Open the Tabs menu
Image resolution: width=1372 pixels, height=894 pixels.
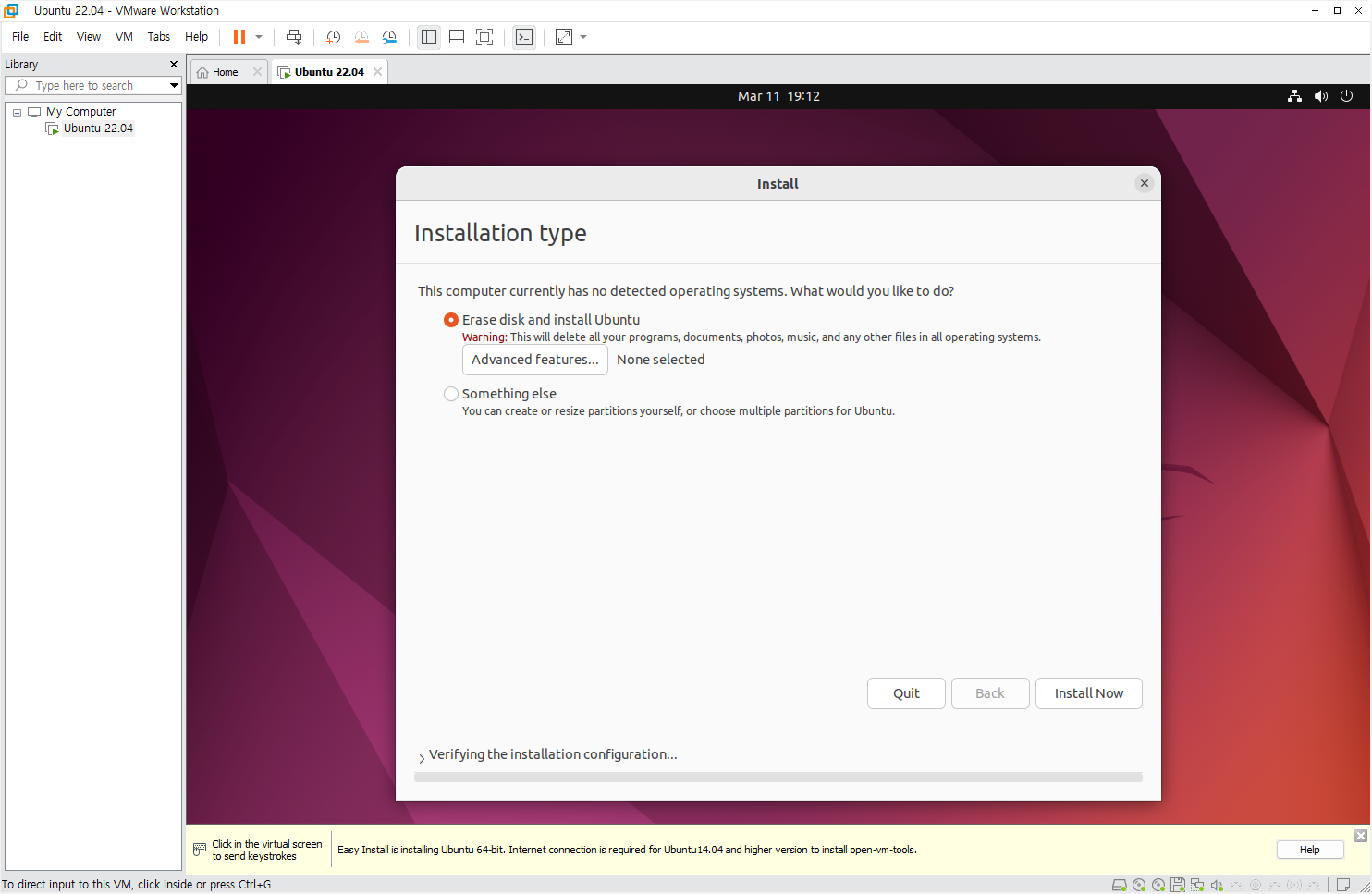tap(159, 37)
